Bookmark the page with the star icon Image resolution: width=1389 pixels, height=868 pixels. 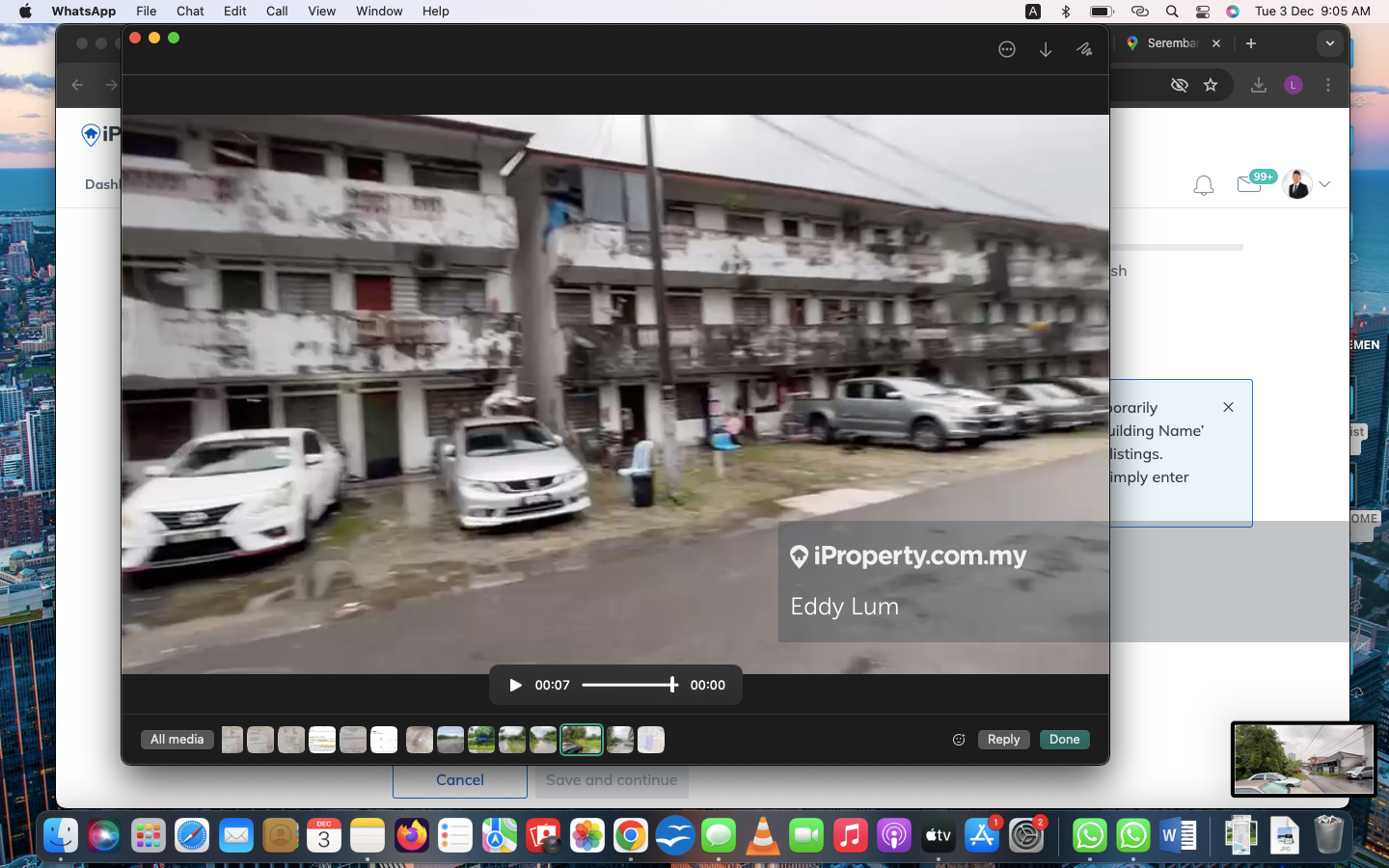1211,85
